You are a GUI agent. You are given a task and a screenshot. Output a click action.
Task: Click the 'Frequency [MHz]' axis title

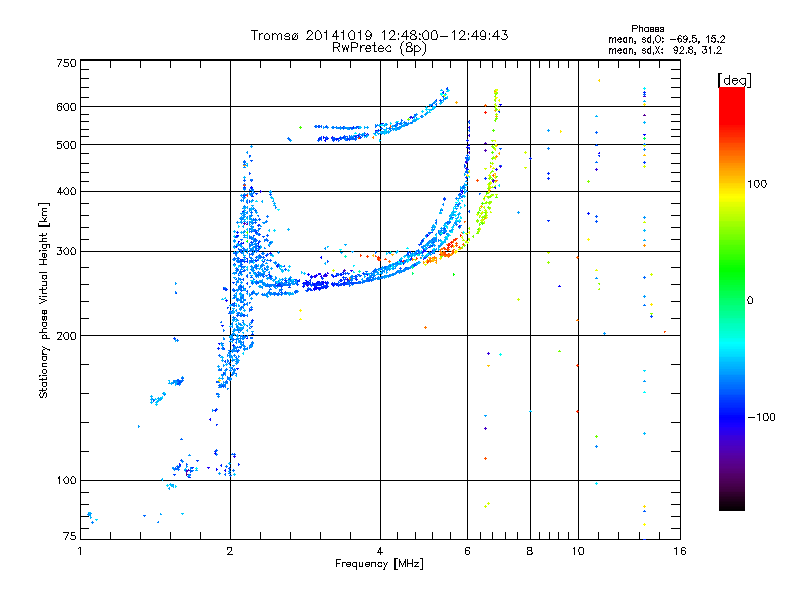tap(379, 564)
